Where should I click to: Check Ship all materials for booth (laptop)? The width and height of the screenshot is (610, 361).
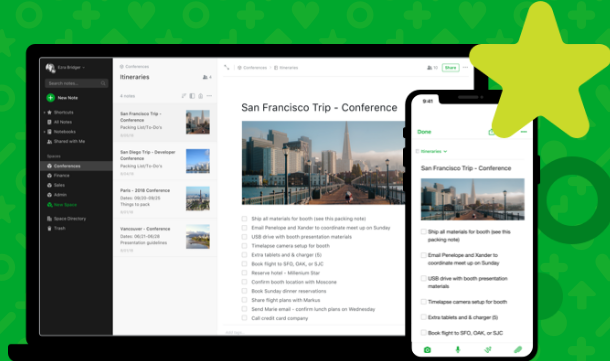244,219
